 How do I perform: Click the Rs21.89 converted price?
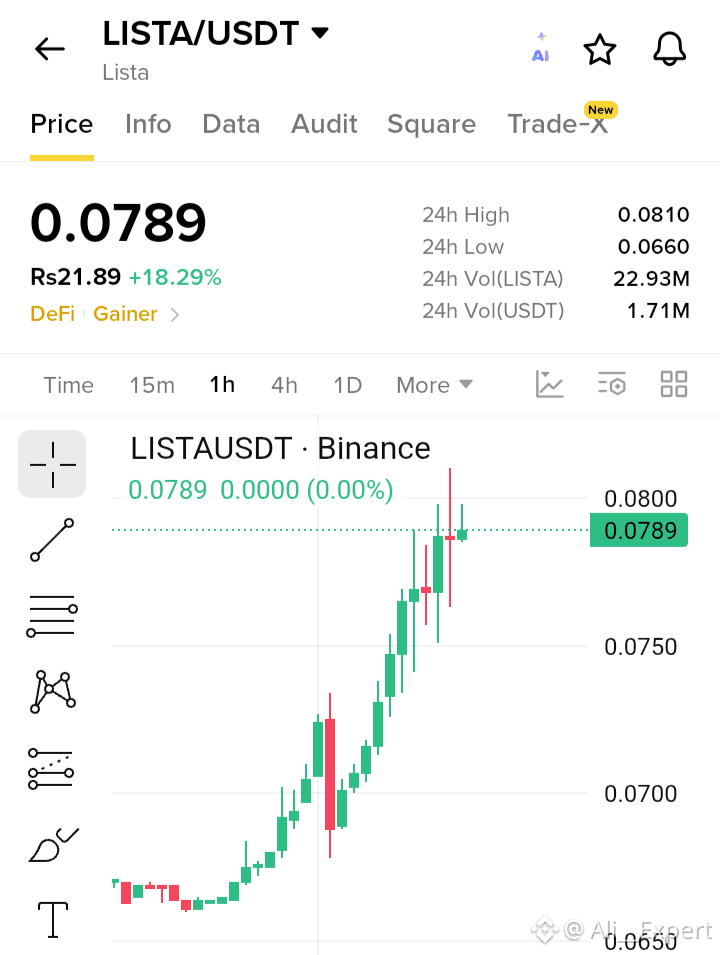click(x=76, y=278)
